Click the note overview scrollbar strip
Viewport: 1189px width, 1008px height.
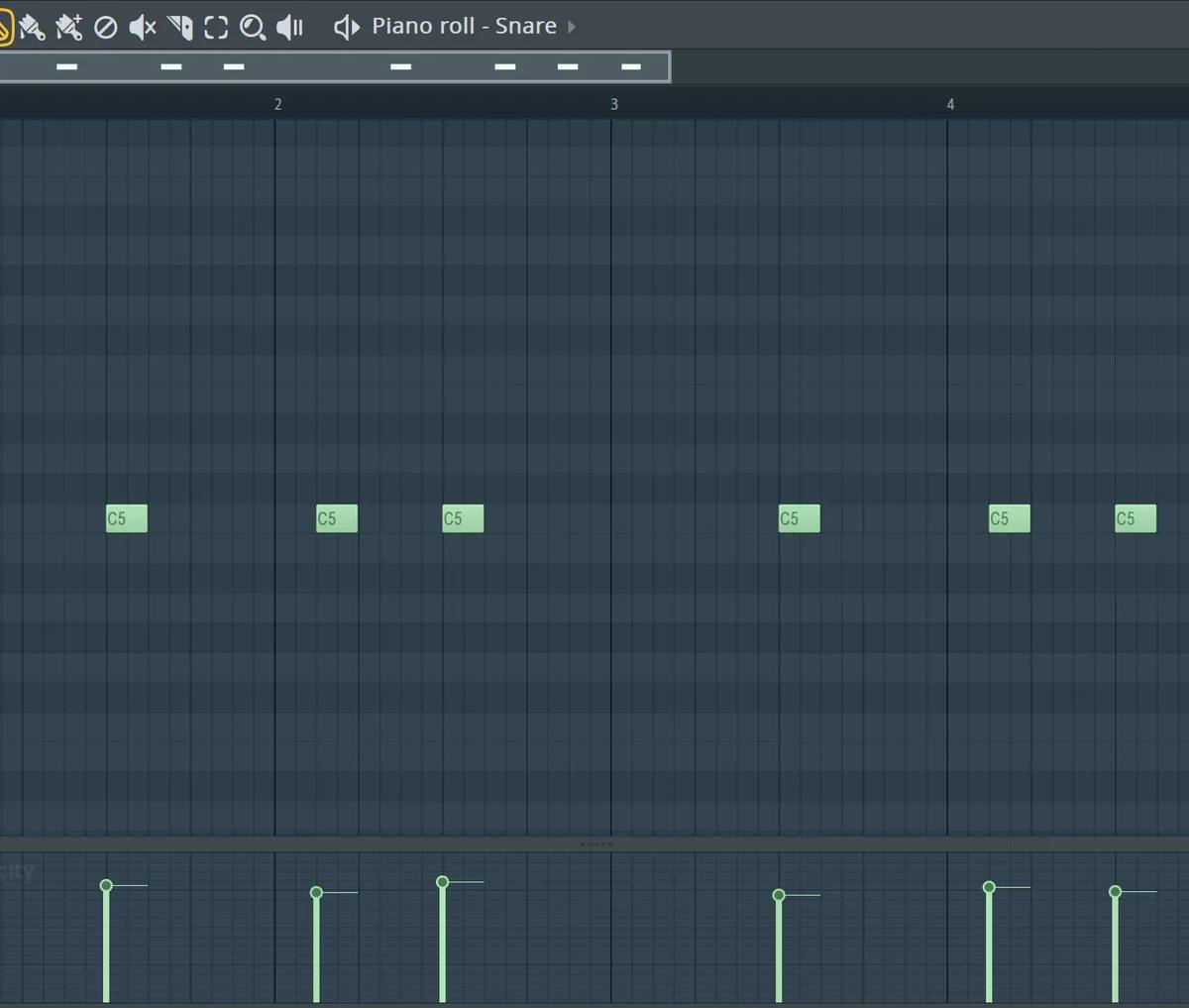coord(335,66)
